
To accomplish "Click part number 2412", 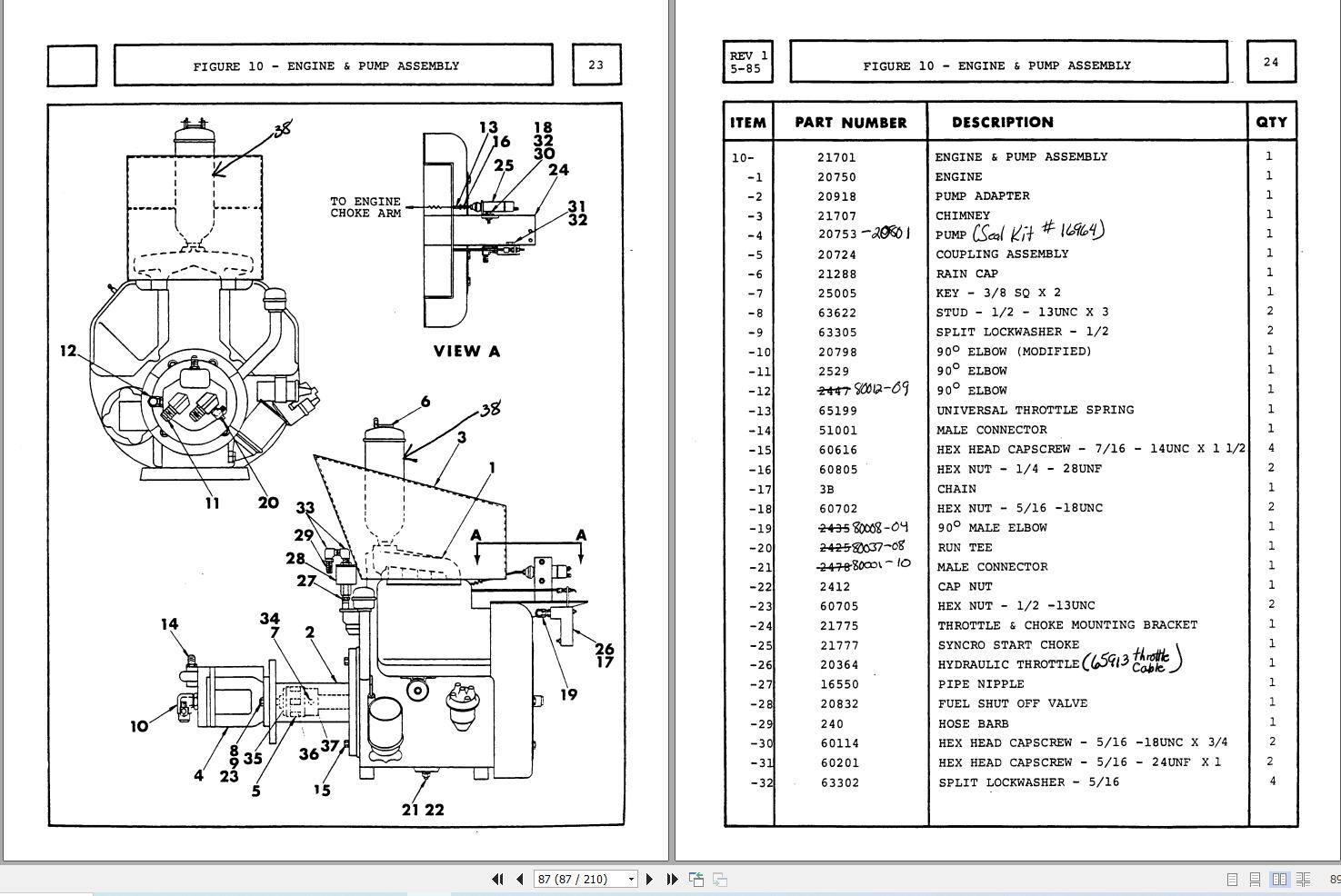I will click(834, 587).
